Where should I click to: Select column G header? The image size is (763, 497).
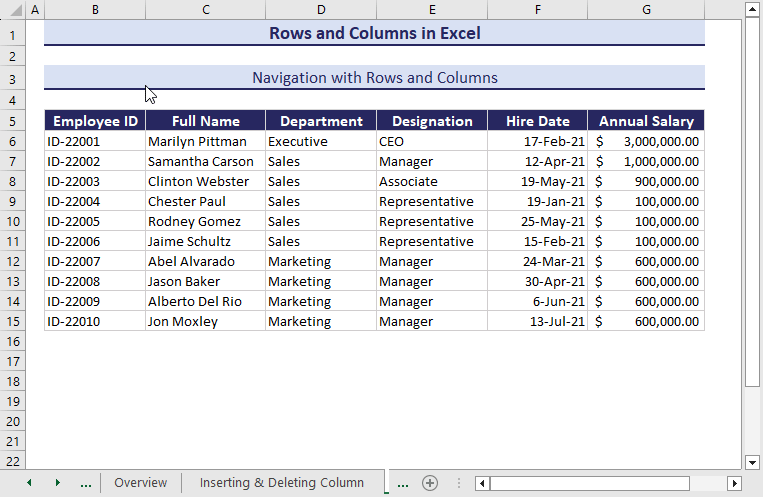(x=646, y=10)
